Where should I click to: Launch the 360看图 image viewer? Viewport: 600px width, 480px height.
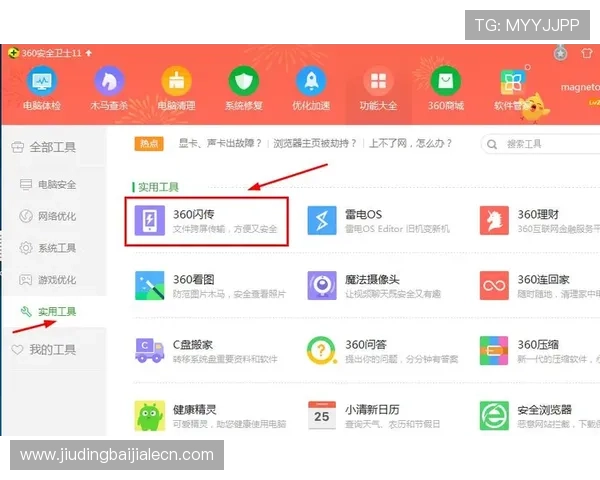[210, 286]
